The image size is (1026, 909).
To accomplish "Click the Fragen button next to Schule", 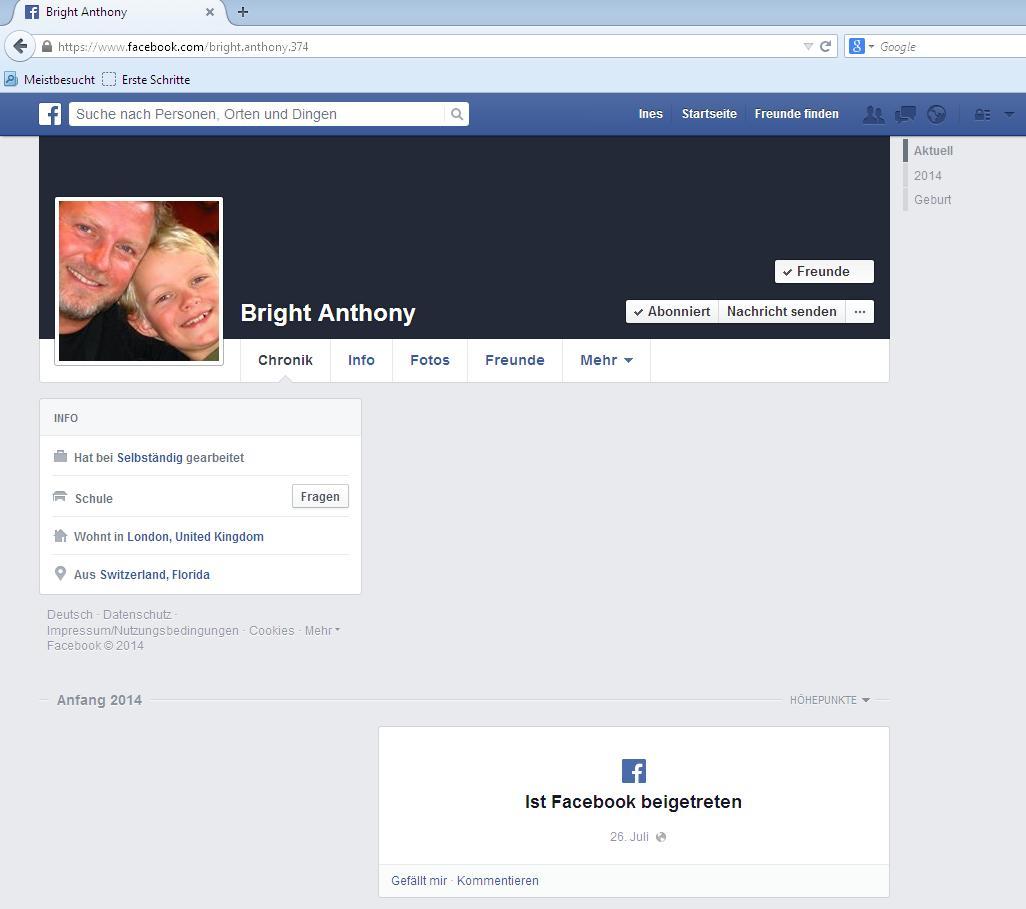I will [x=320, y=496].
